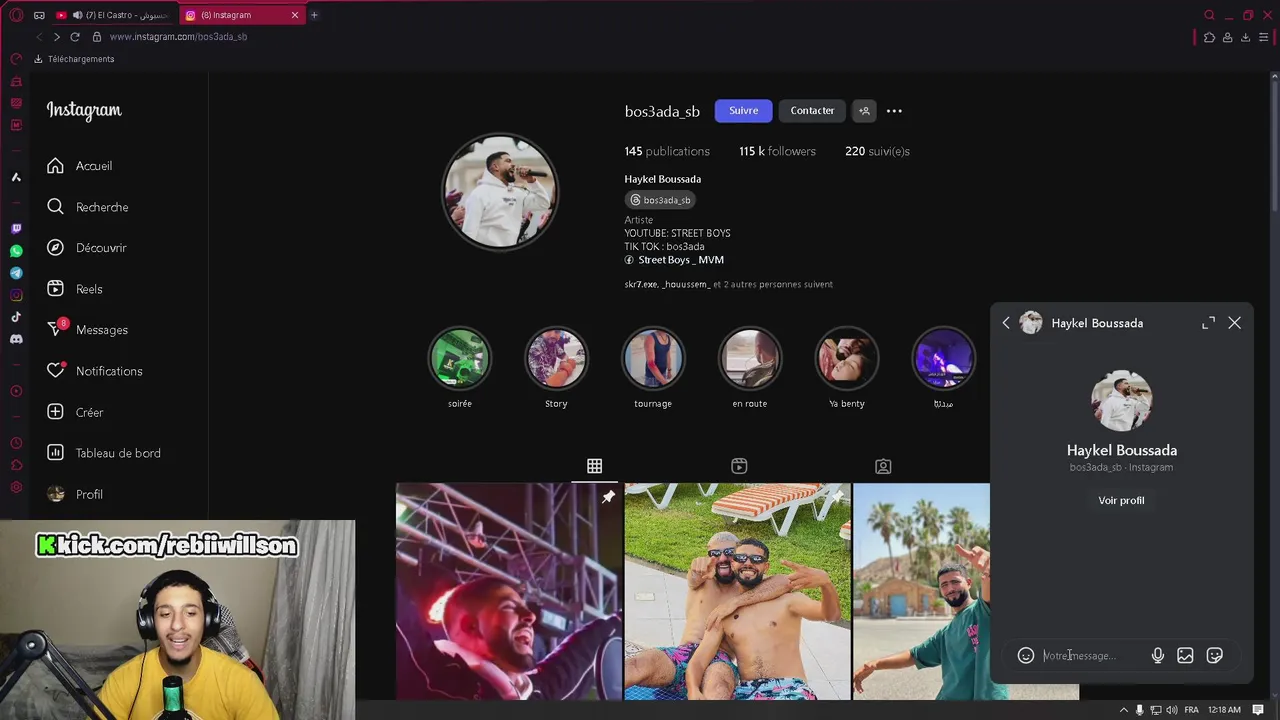Open Tableau de bord dashboard
Viewport: 1280px width, 720px height.
104,453
